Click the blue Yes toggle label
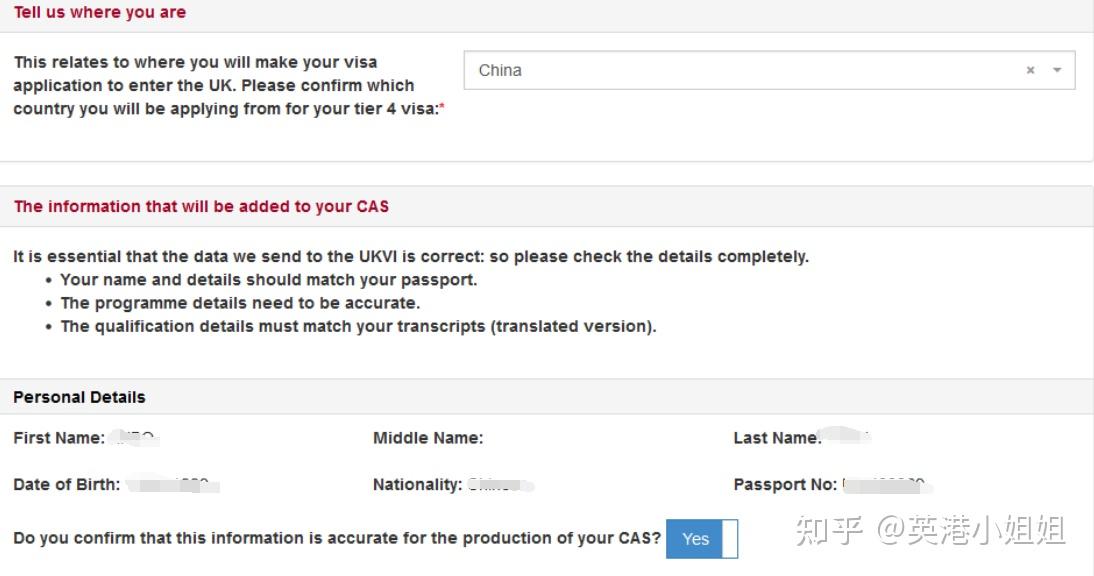 pyautogui.click(x=696, y=539)
